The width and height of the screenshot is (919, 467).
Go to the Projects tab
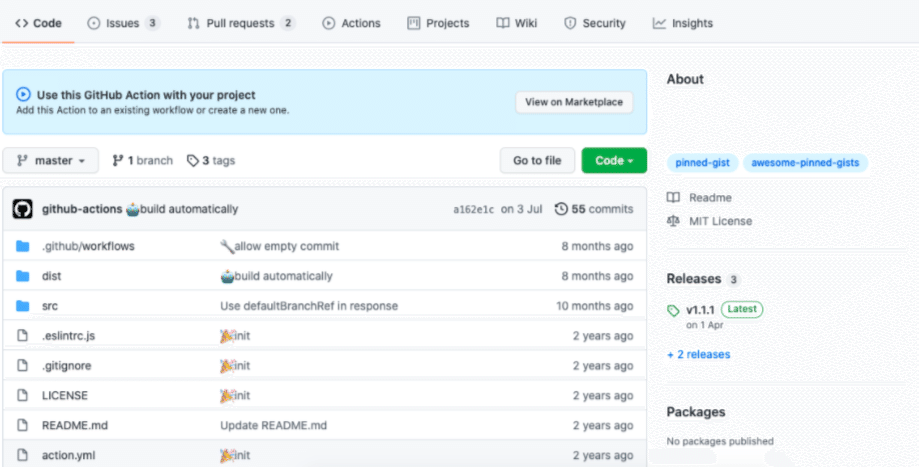point(438,23)
